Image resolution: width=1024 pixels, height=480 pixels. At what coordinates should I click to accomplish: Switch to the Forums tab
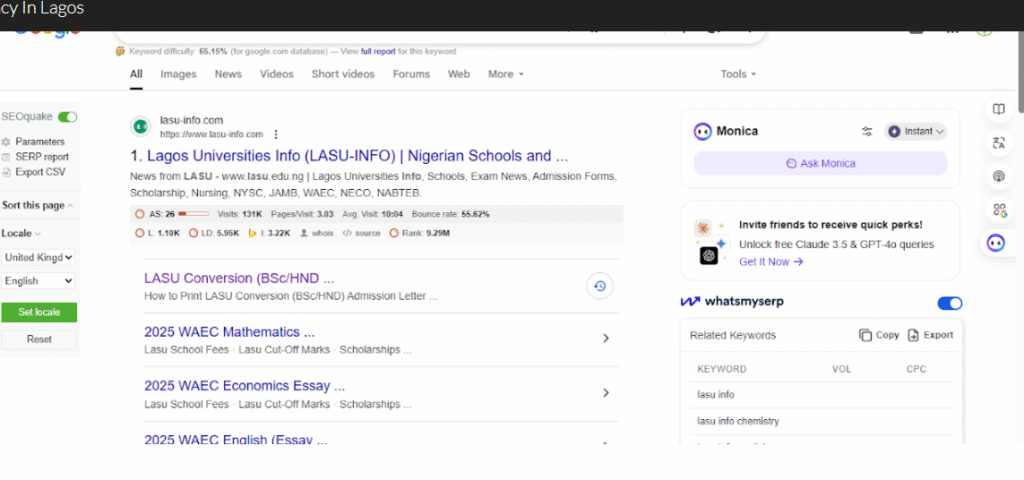point(411,74)
